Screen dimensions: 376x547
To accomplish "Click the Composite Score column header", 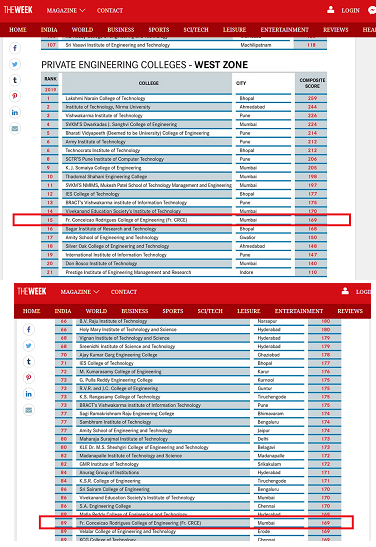I will click(312, 83).
